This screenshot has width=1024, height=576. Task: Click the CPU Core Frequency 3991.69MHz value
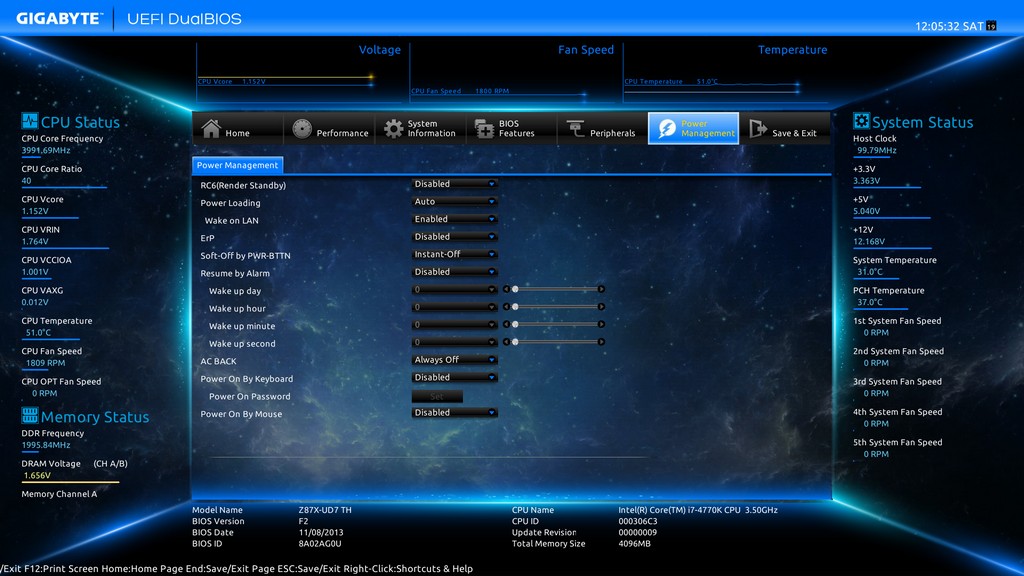click(x=46, y=150)
